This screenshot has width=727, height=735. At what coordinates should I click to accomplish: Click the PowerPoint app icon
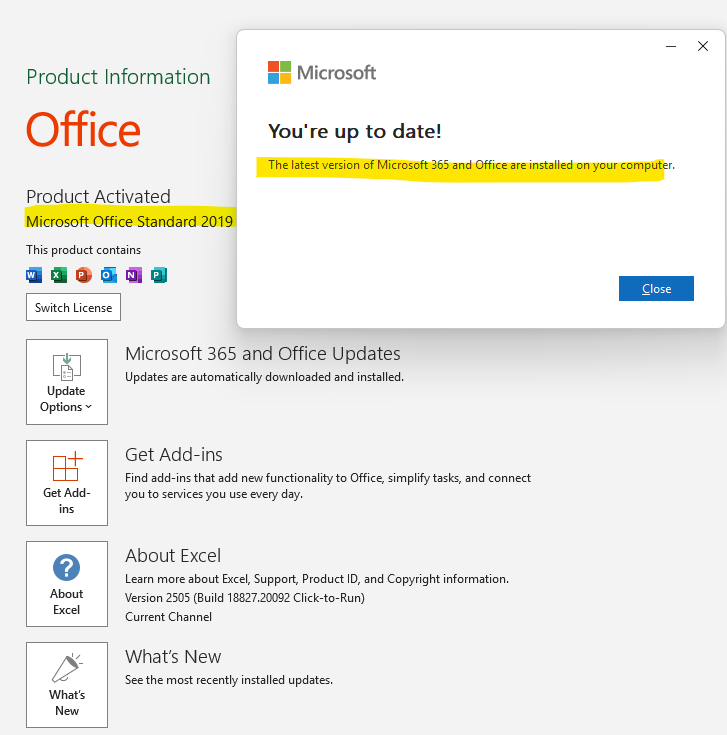(84, 275)
